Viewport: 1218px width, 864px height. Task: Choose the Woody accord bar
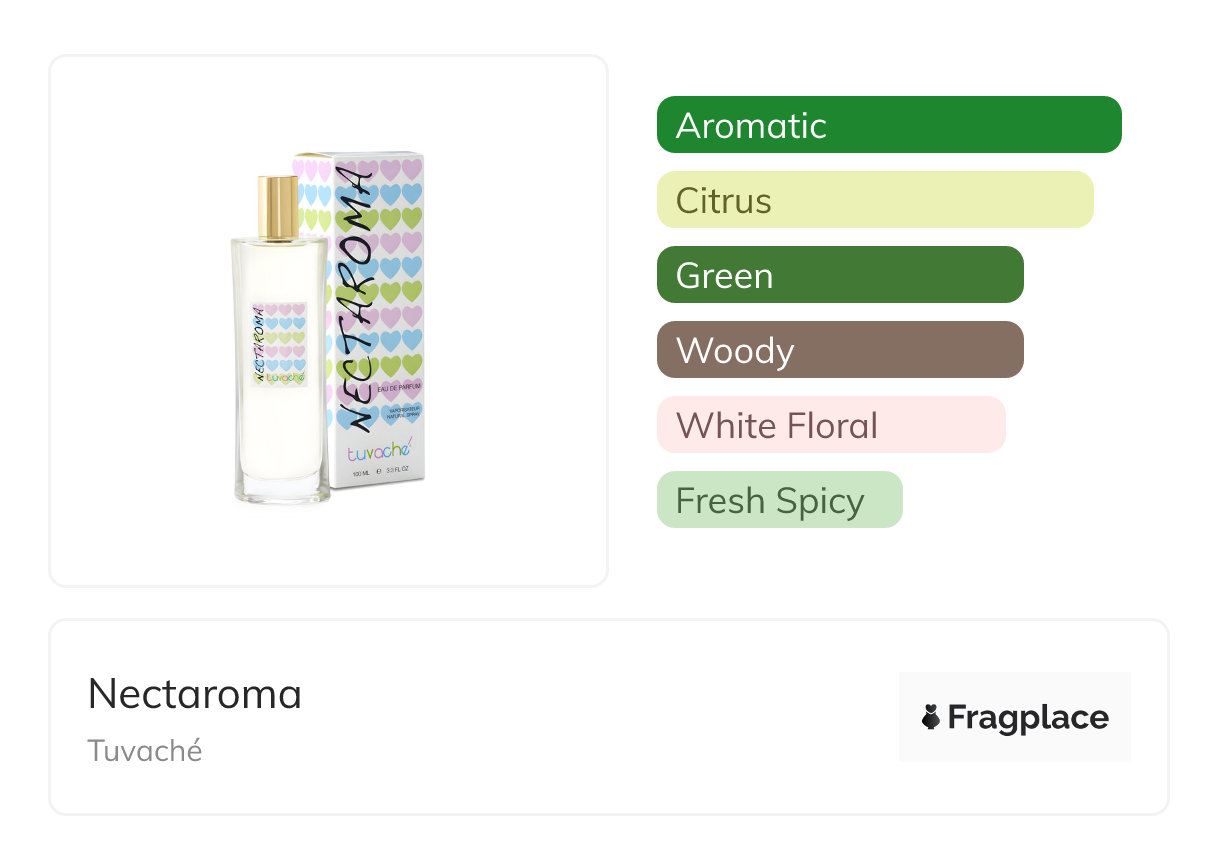click(x=839, y=350)
